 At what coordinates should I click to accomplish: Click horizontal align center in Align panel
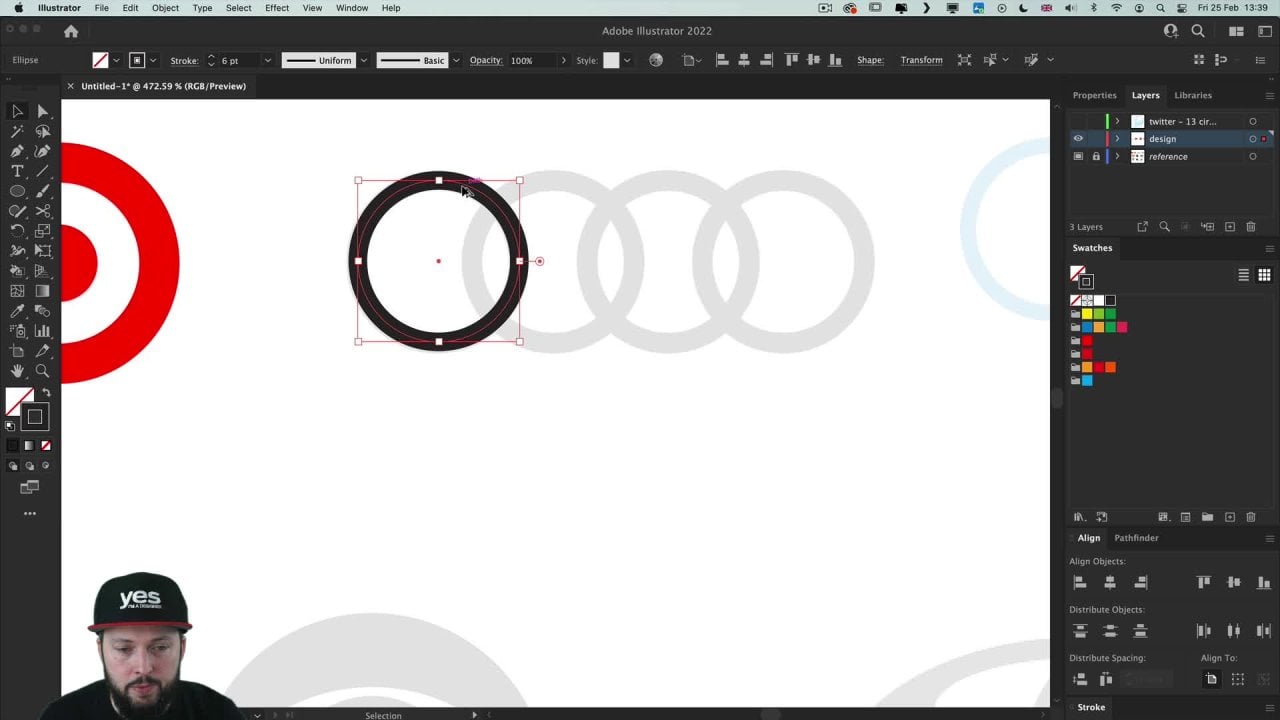pos(1110,582)
